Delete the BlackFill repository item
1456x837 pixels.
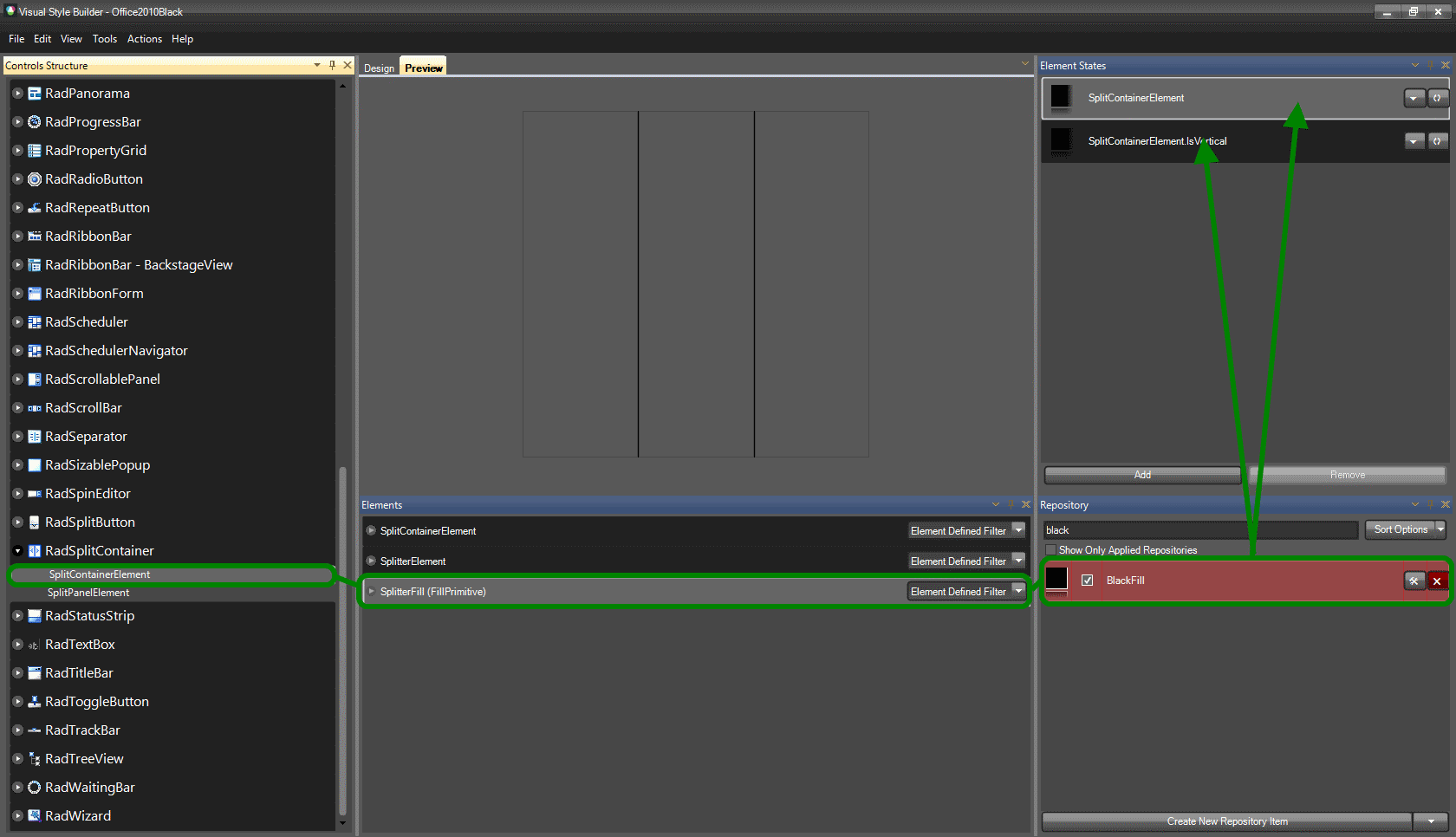click(1437, 581)
